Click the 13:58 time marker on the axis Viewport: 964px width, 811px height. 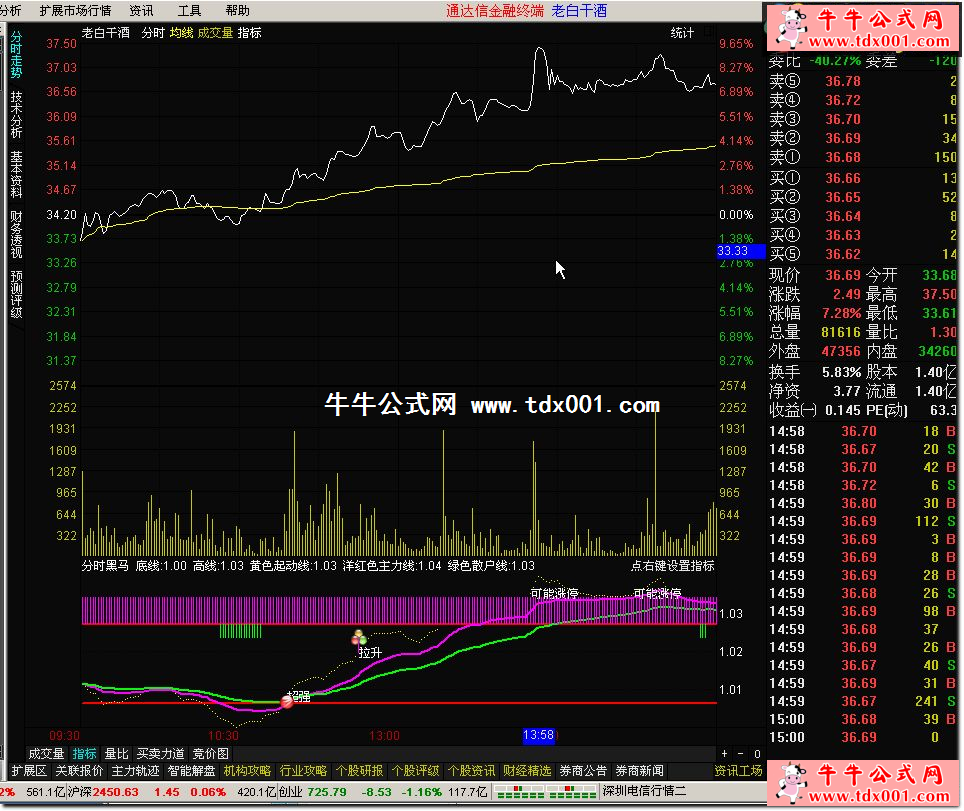pyautogui.click(x=539, y=735)
